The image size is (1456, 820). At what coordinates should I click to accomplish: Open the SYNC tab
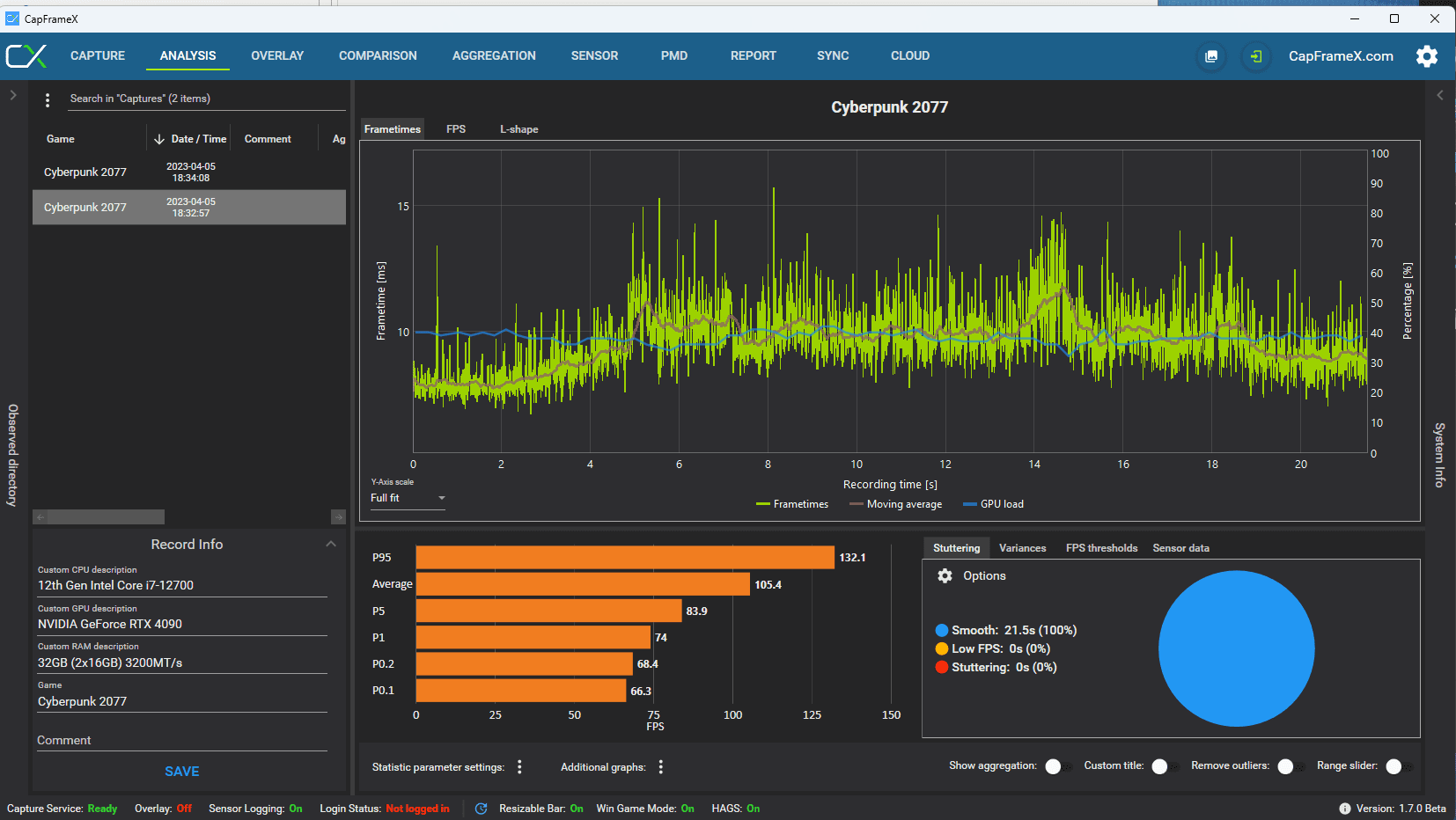tap(833, 55)
